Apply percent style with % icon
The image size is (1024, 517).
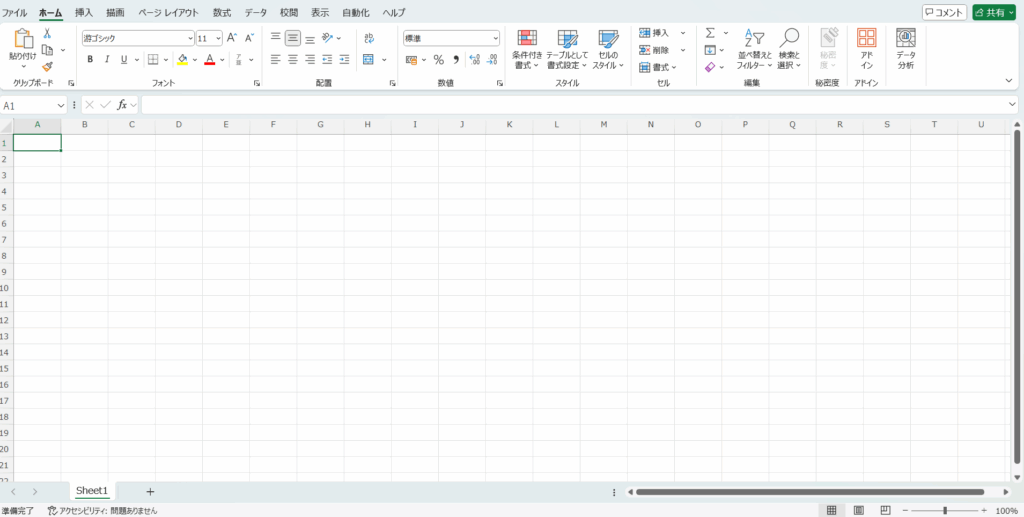coord(439,59)
